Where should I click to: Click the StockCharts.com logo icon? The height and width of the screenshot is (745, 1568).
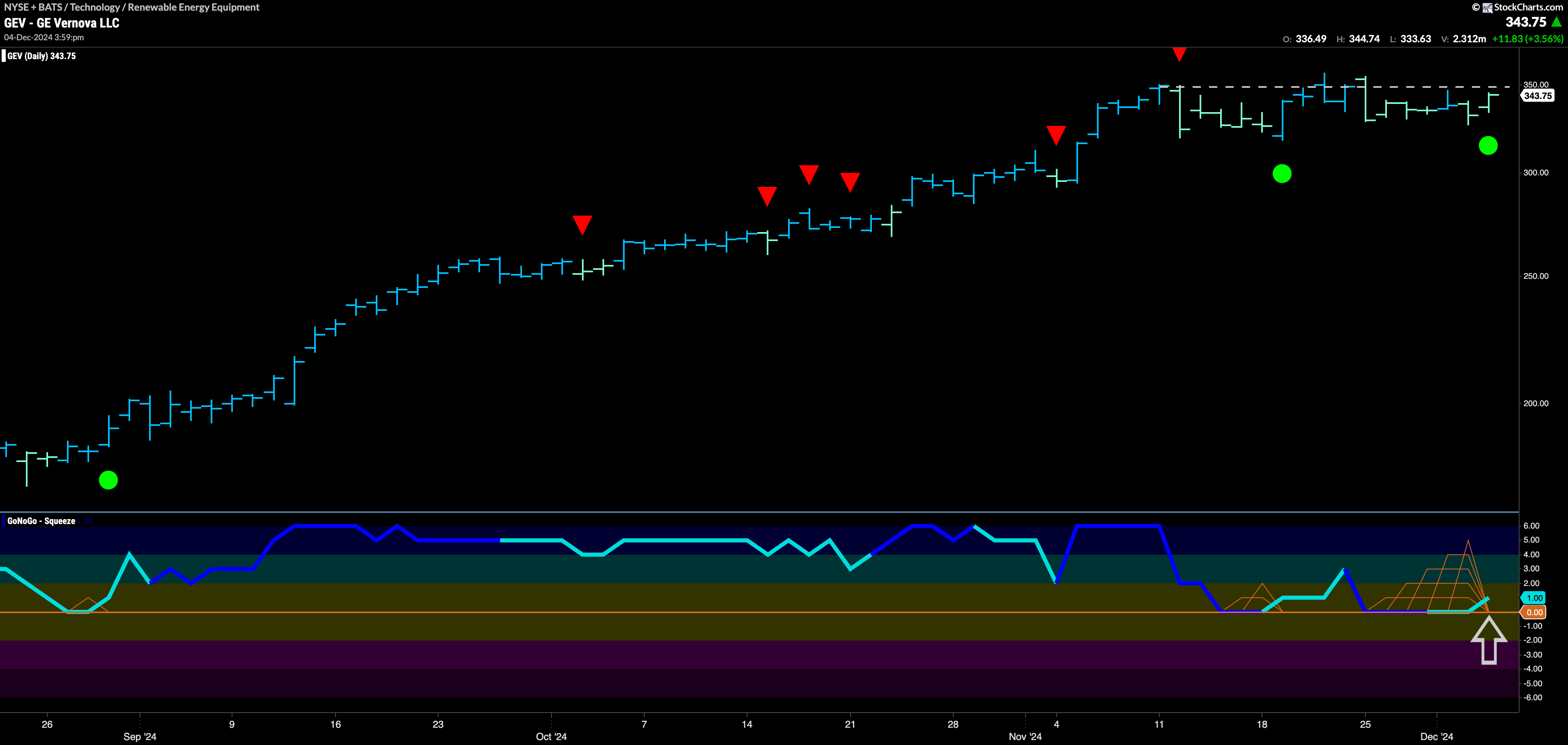coord(1487,7)
